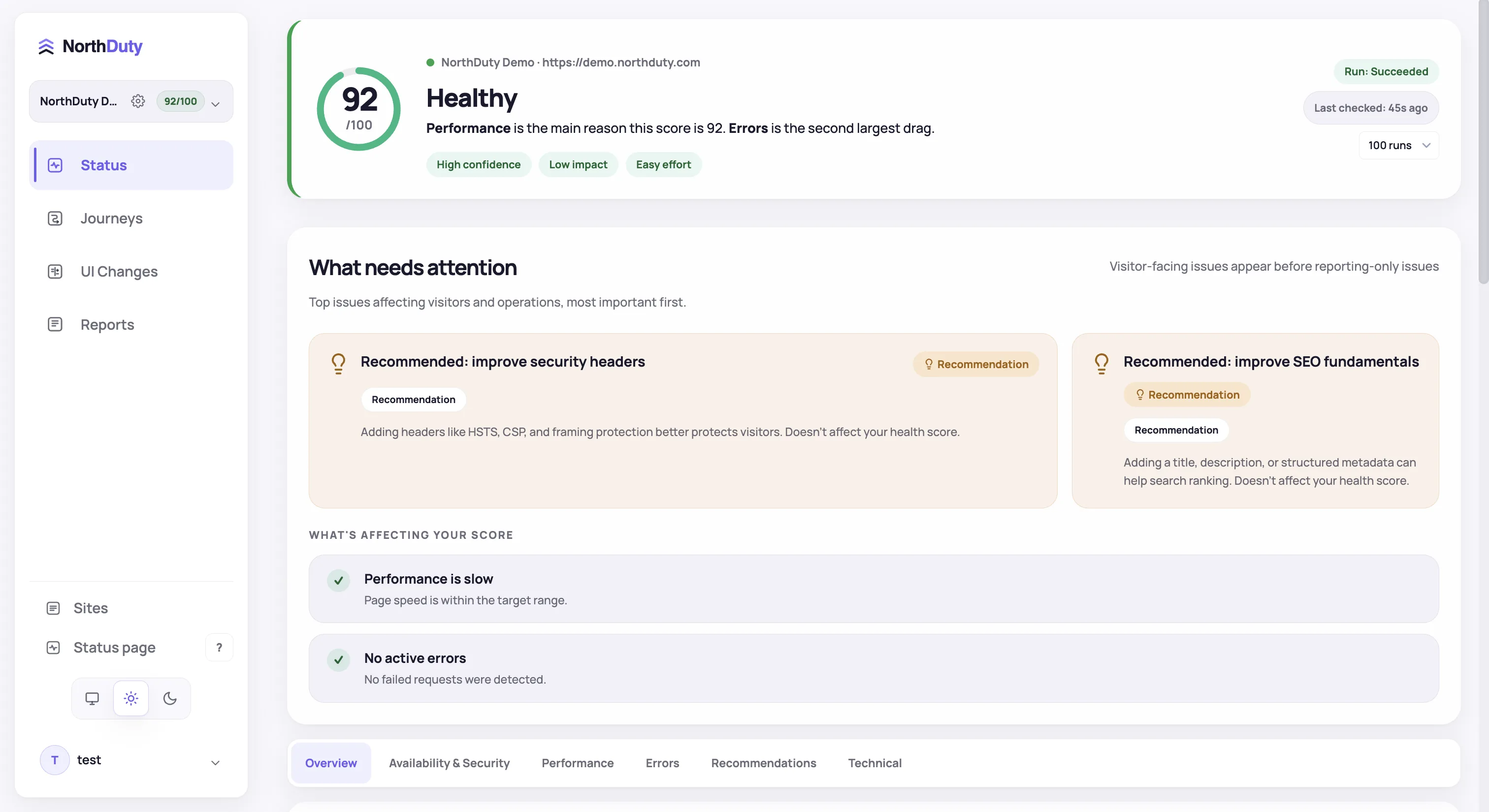
Task: Click the user avatar T
Action: pos(55,760)
